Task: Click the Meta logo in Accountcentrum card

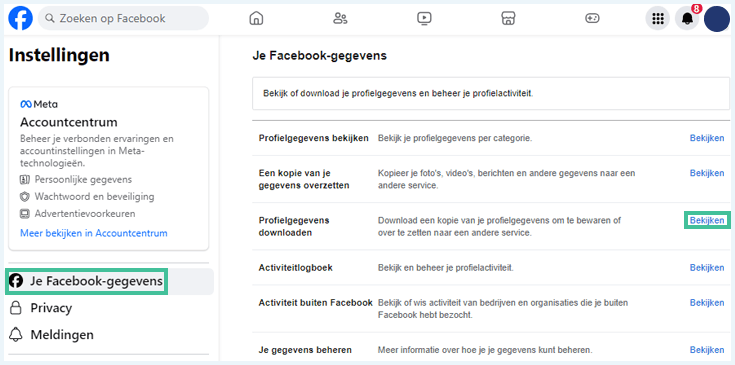Action: (x=39, y=104)
